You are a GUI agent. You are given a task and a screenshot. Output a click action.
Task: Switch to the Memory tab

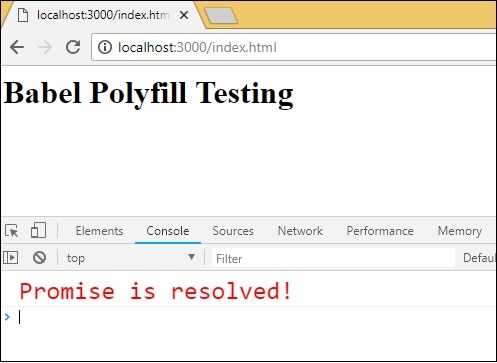(x=460, y=231)
